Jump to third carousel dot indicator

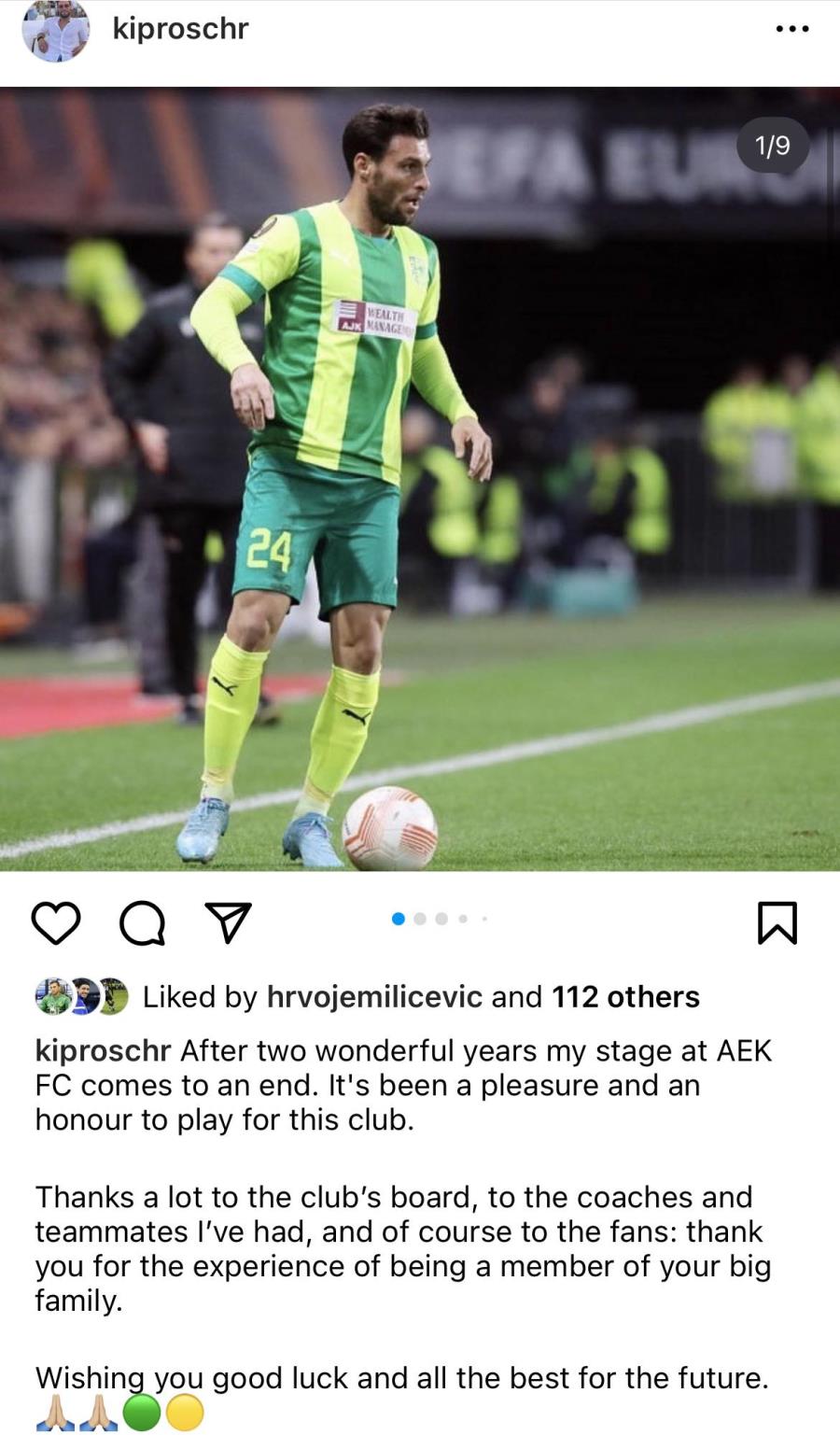pyautogui.click(x=441, y=919)
